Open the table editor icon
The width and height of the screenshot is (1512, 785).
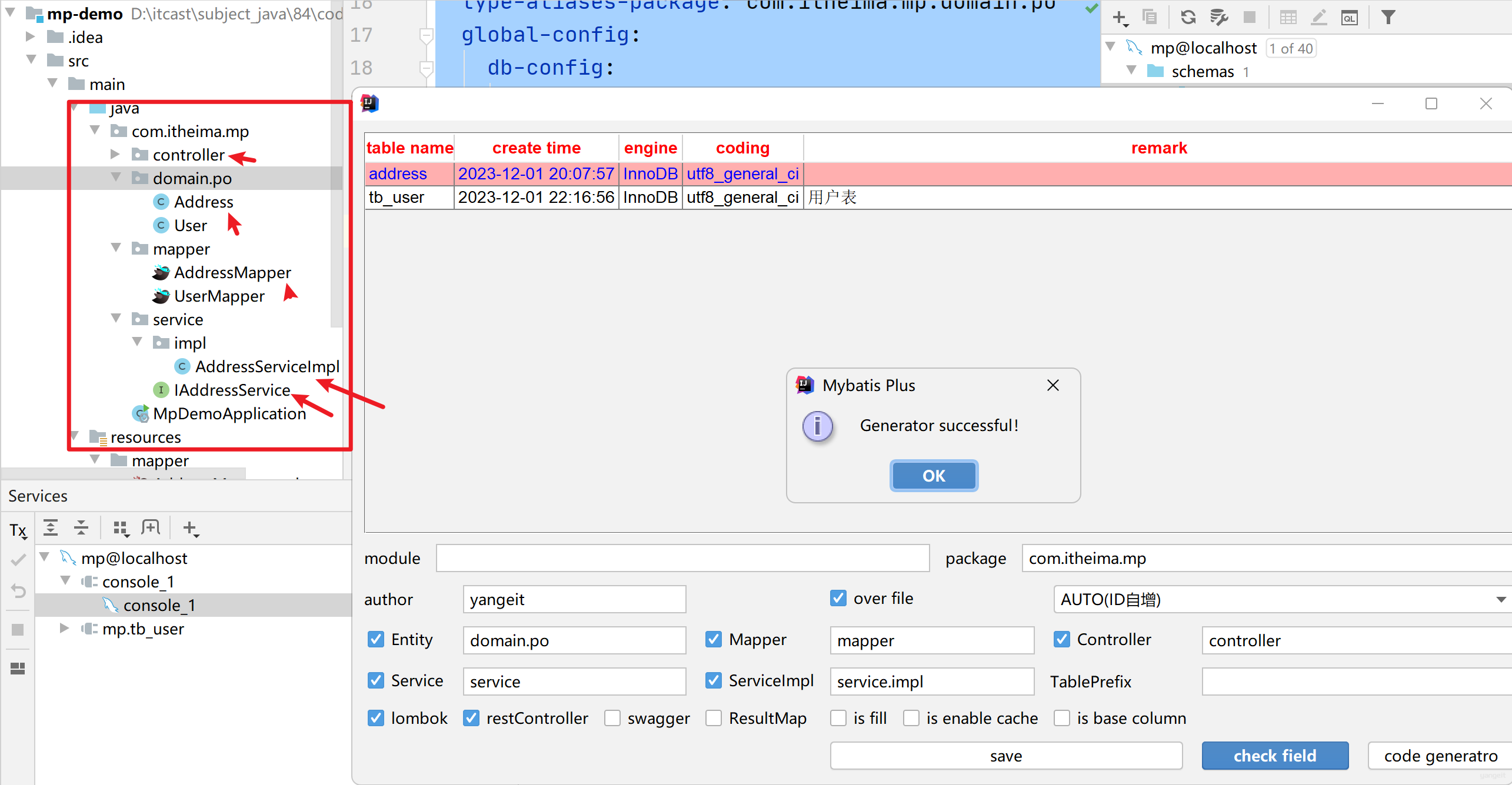point(1288,17)
